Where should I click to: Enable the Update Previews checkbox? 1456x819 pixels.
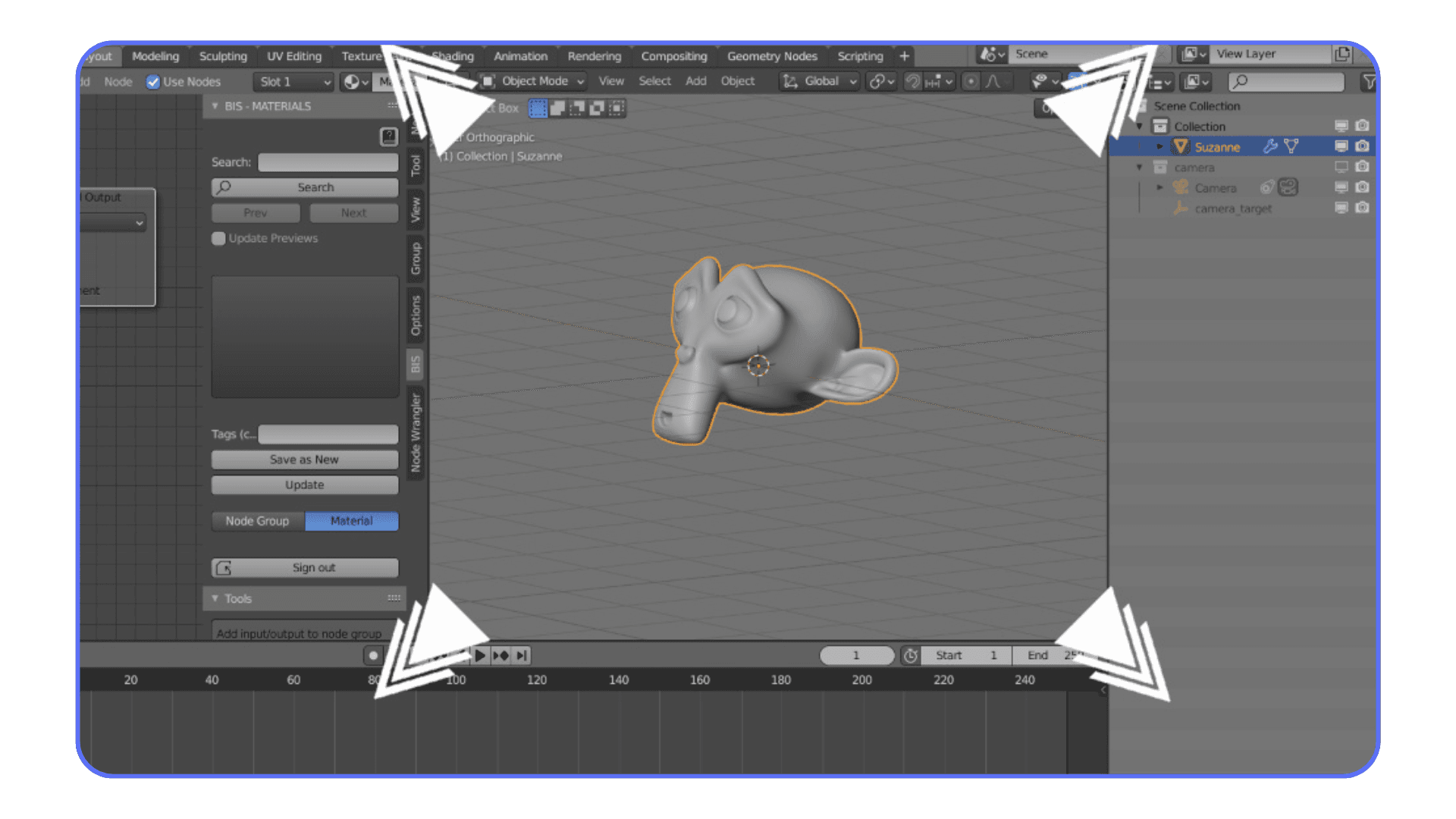click(x=218, y=238)
